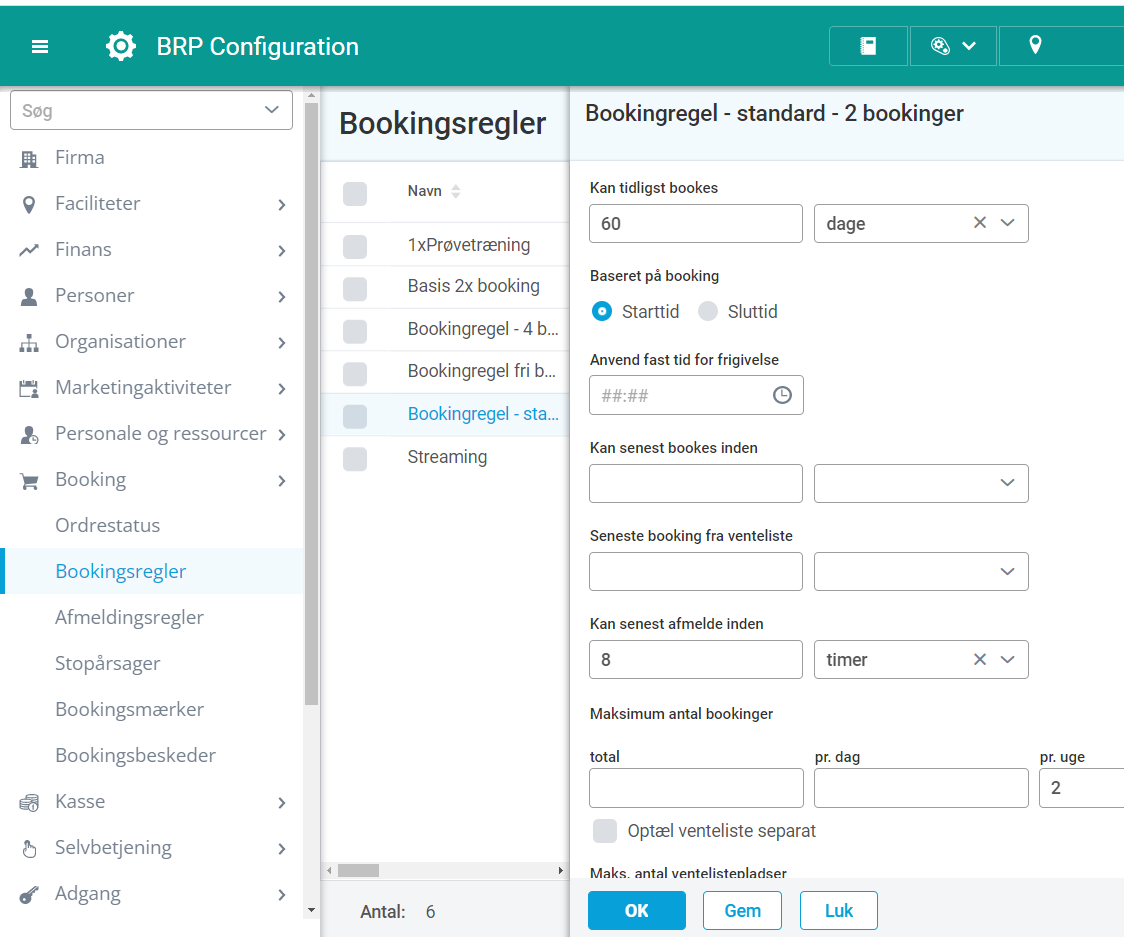Open Bookingsmærker in the sidebar
Viewport: 1124px width, 937px height.
pyautogui.click(x=129, y=709)
